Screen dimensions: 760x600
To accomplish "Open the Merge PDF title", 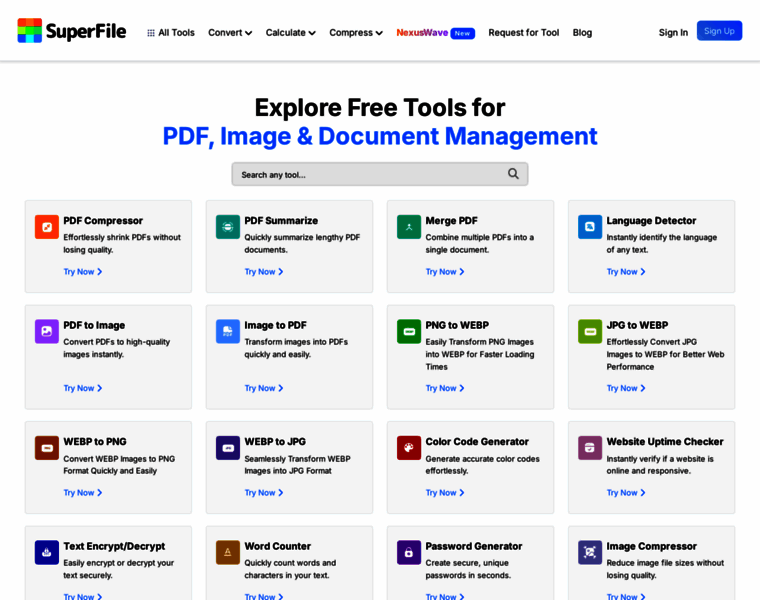I will [x=451, y=221].
